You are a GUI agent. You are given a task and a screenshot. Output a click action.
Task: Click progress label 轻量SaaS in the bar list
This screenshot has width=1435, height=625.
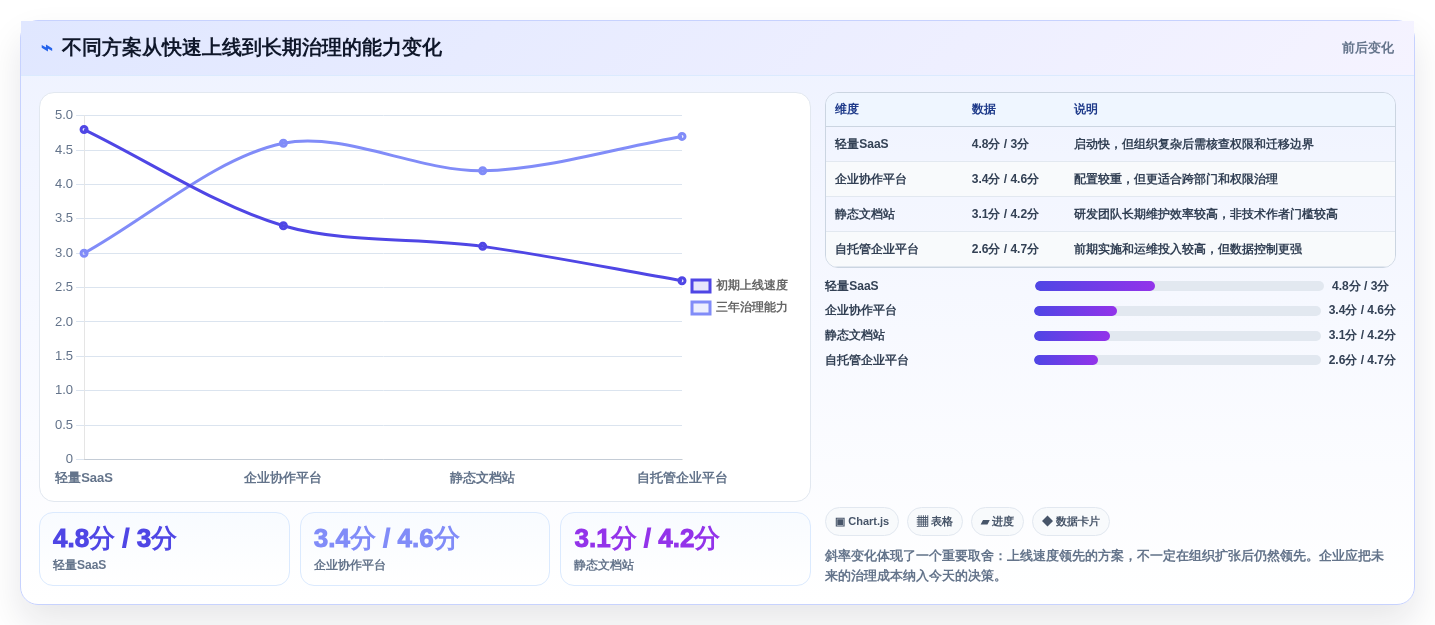pos(852,286)
